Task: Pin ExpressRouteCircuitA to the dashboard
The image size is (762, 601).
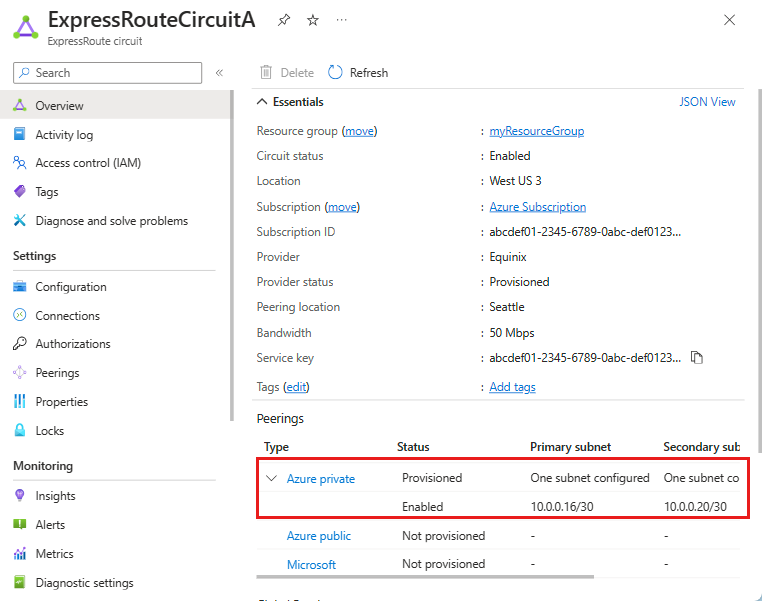Action: (284, 20)
